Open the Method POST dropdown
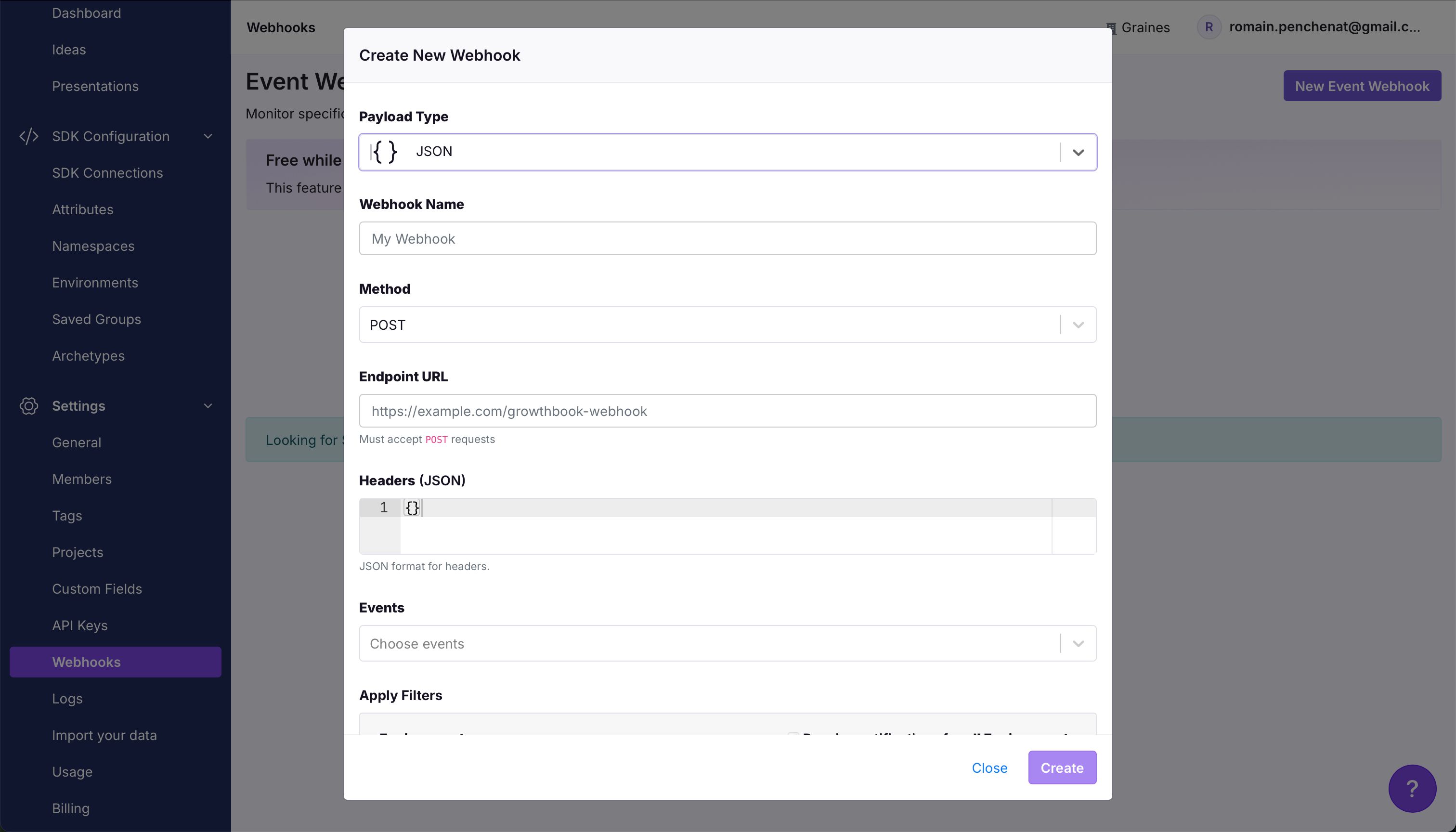 tap(728, 325)
